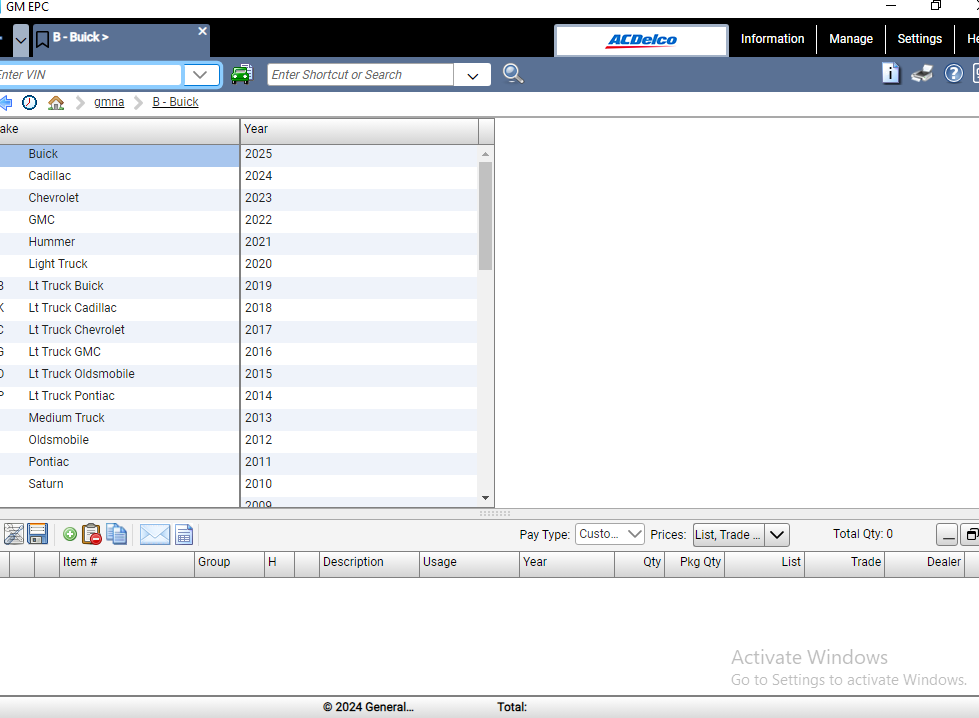Remove item with the clipboard minus icon

[x=91, y=534]
